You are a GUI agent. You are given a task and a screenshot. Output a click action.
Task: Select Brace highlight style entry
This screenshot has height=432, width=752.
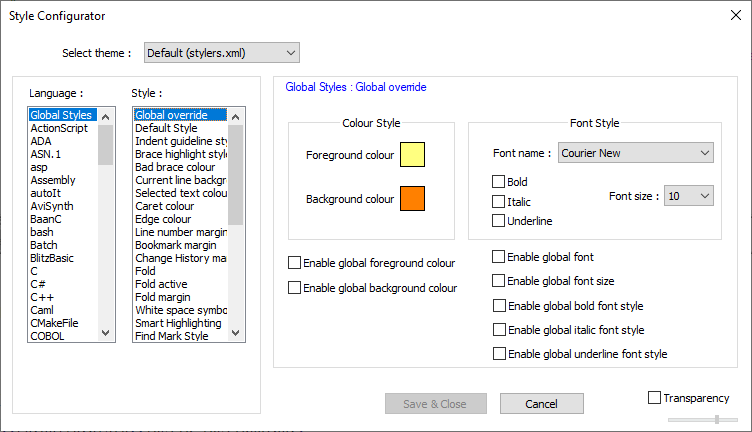(x=180, y=154)
